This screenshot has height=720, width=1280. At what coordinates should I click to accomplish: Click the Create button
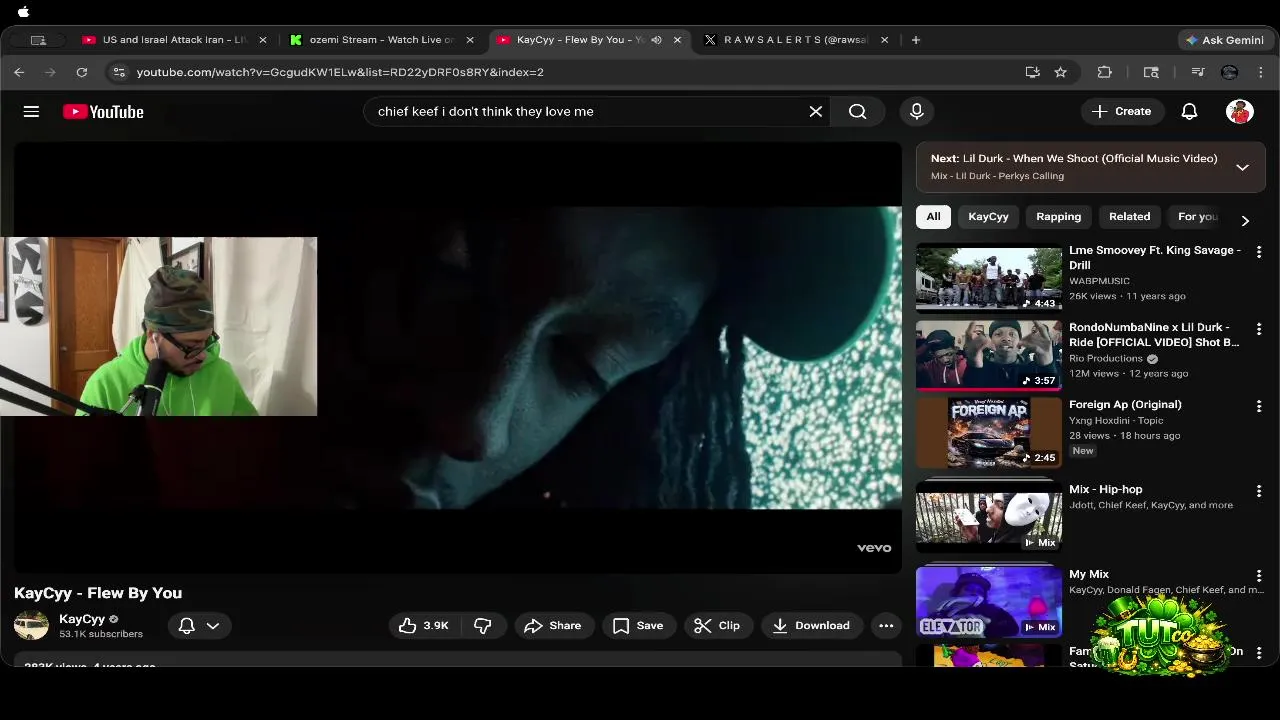1121,111
